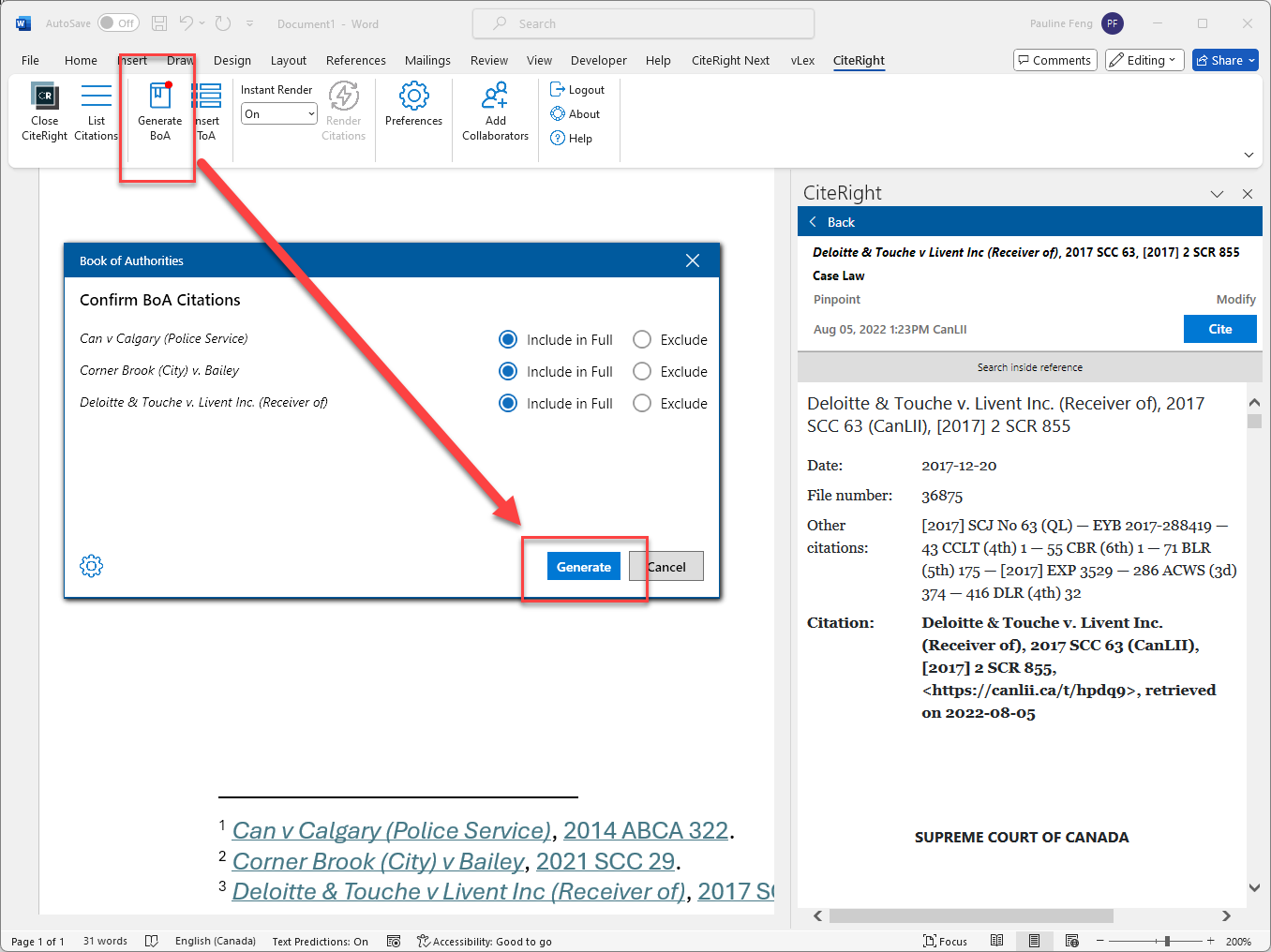1271x952 pixels.
Task: Click Modify next to Pinpoint
Action: click(1235, 300)
